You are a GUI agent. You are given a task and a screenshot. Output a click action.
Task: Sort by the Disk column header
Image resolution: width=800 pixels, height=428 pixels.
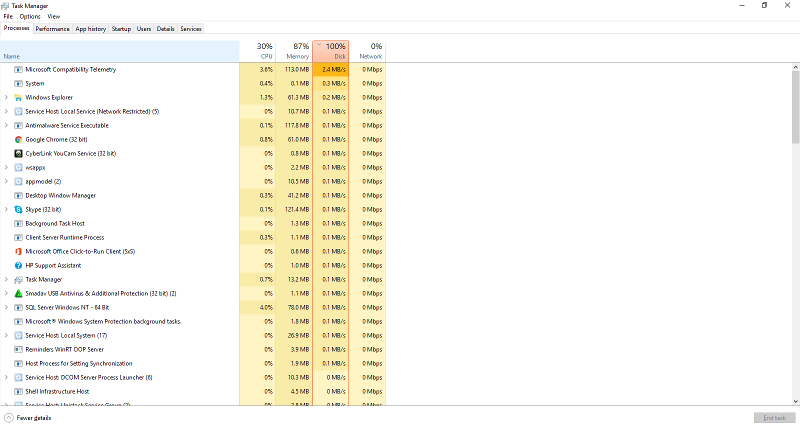331,52
